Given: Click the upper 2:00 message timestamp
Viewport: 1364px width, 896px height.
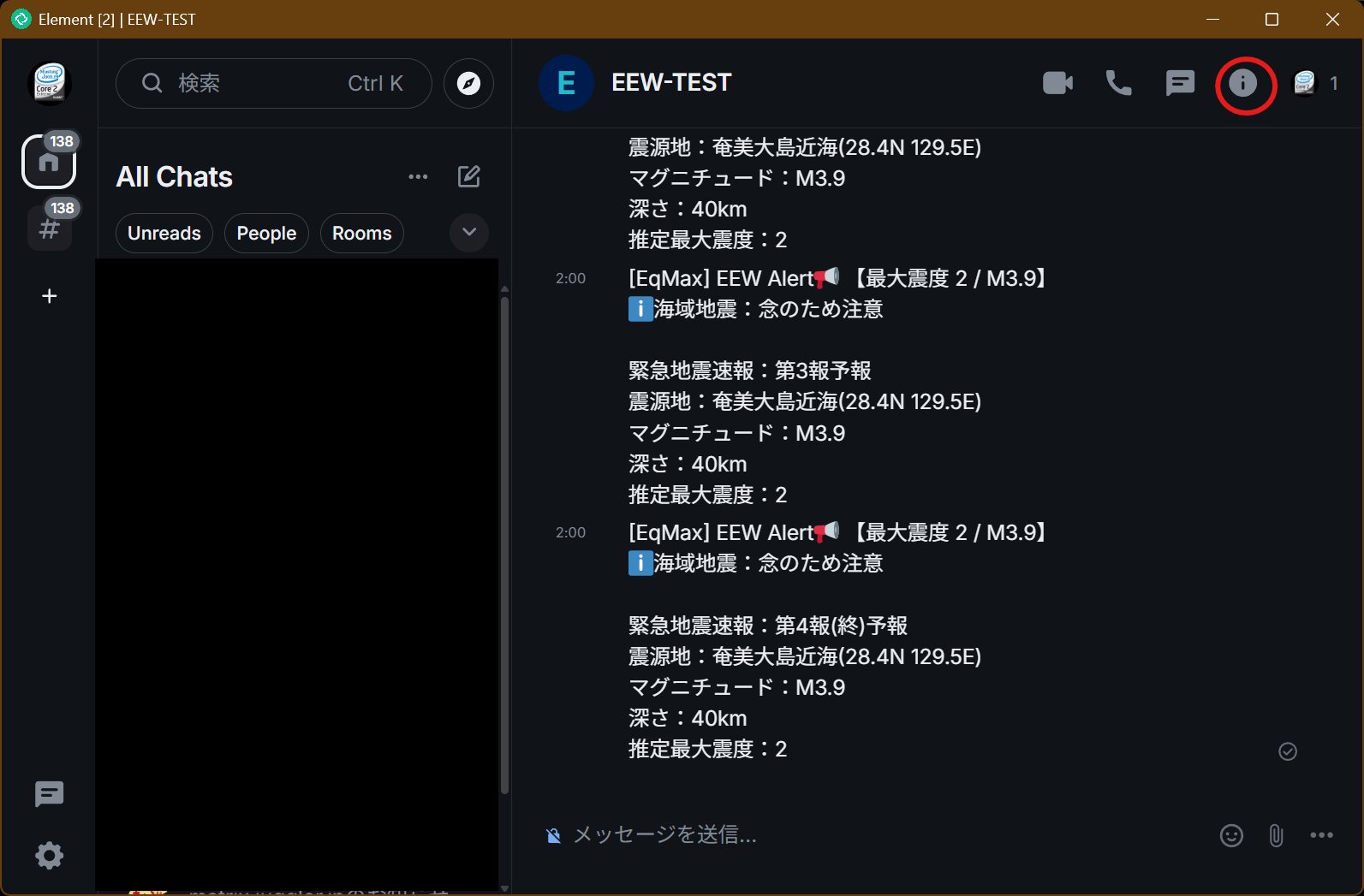Looking at the screenshot, I should [570, 278].
